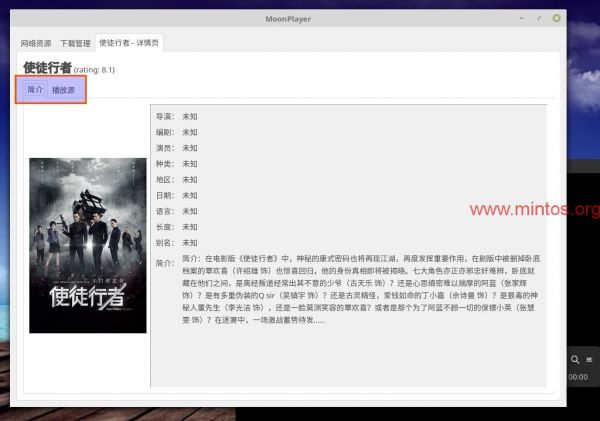The height and width of the screenshot is (421, 600).
Task: Click the 00:00 playback time display
Action: 578,377
